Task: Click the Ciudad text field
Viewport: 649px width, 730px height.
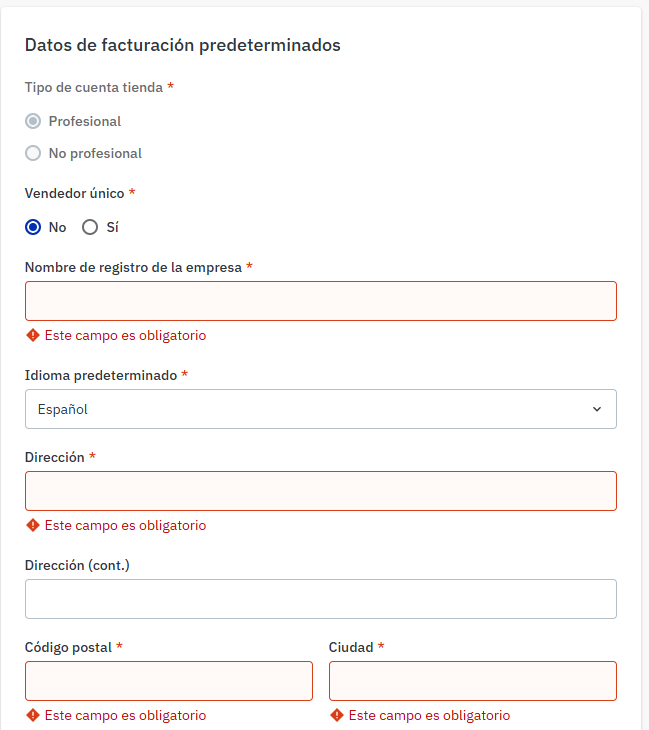Action: pos(473,681)
